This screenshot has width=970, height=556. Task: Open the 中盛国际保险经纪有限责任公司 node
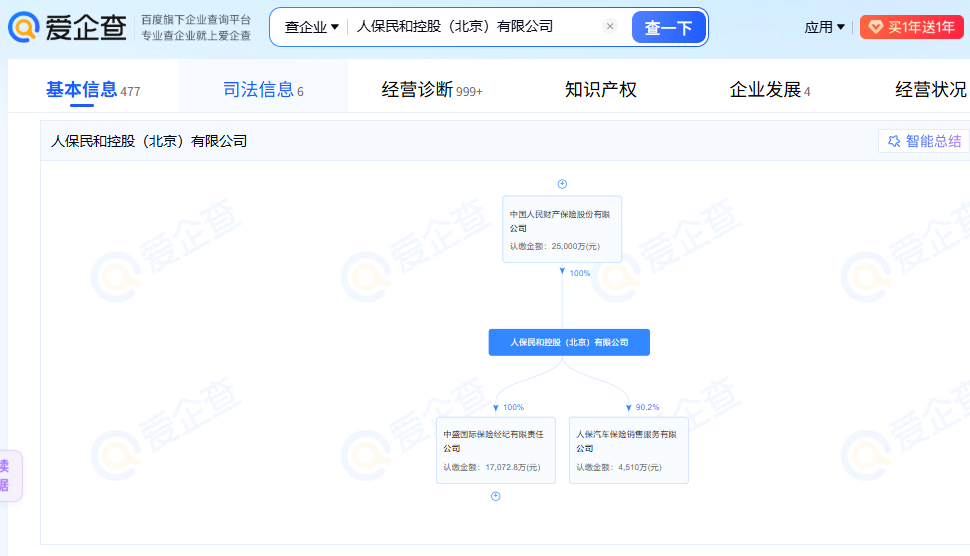pos(496,450)
